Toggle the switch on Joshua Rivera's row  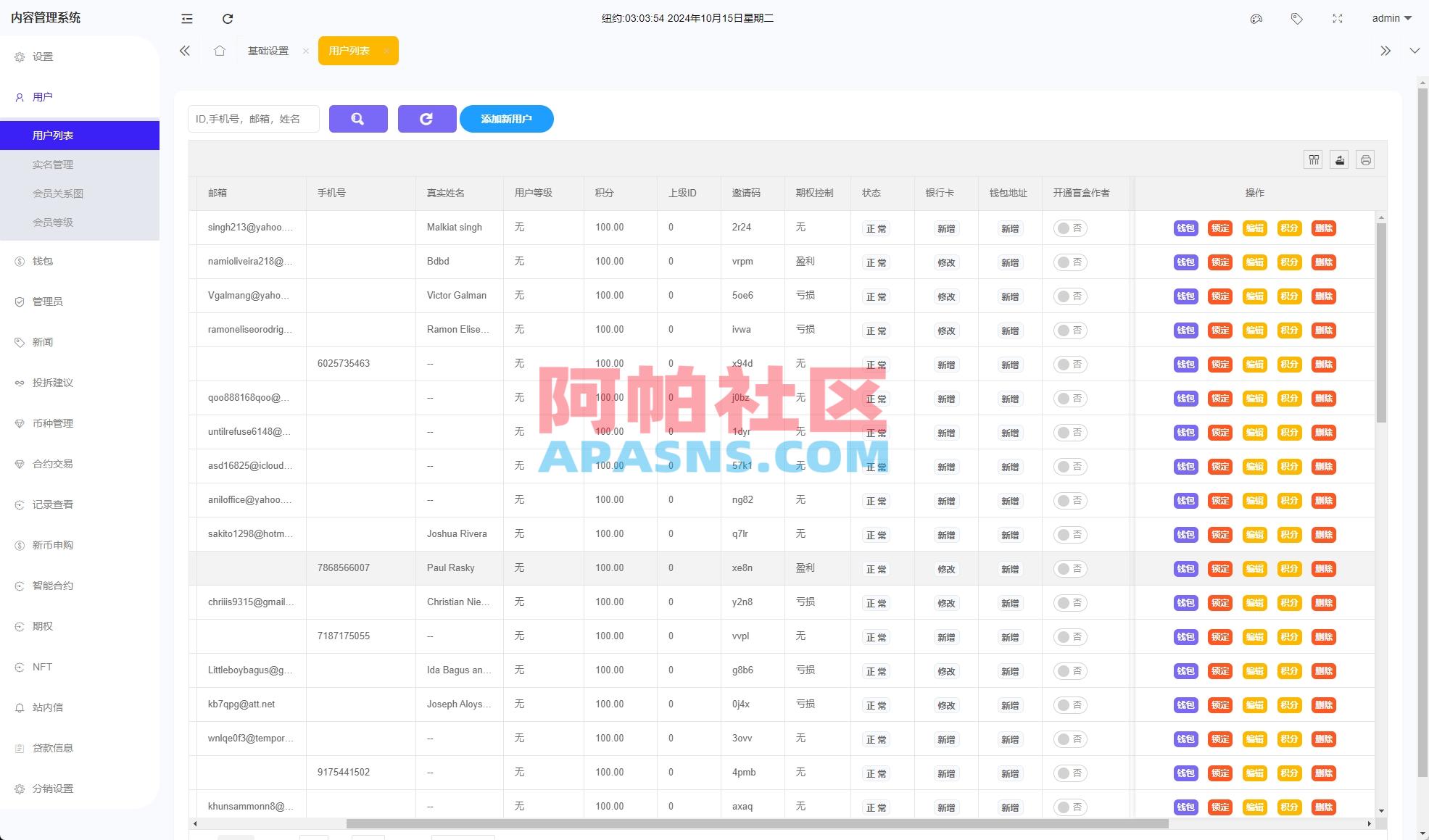tap(1070, 534)
